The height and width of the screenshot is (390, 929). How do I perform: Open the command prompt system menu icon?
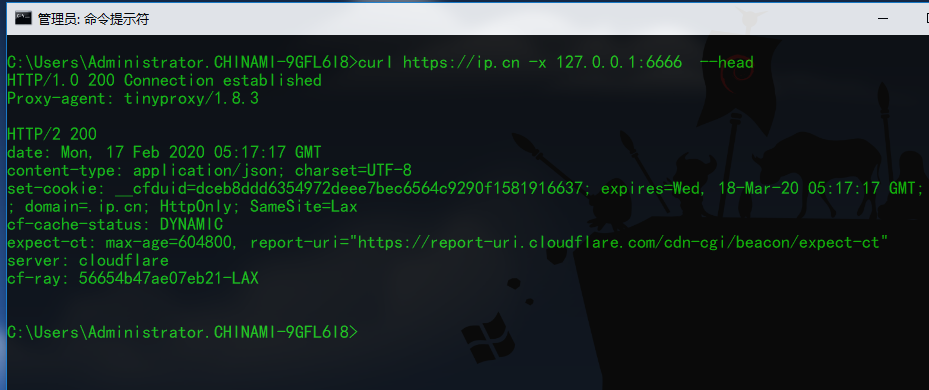23,18
